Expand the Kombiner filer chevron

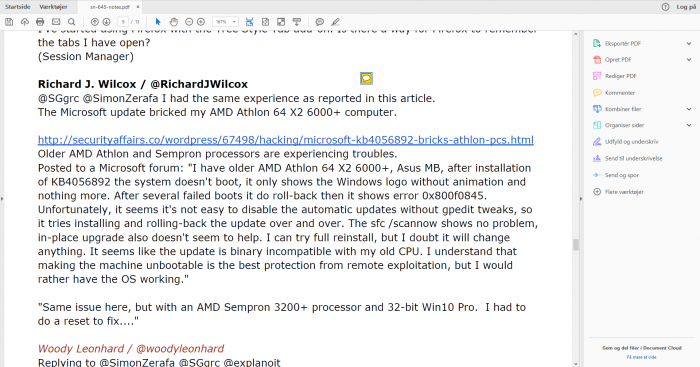click(689, 109)
